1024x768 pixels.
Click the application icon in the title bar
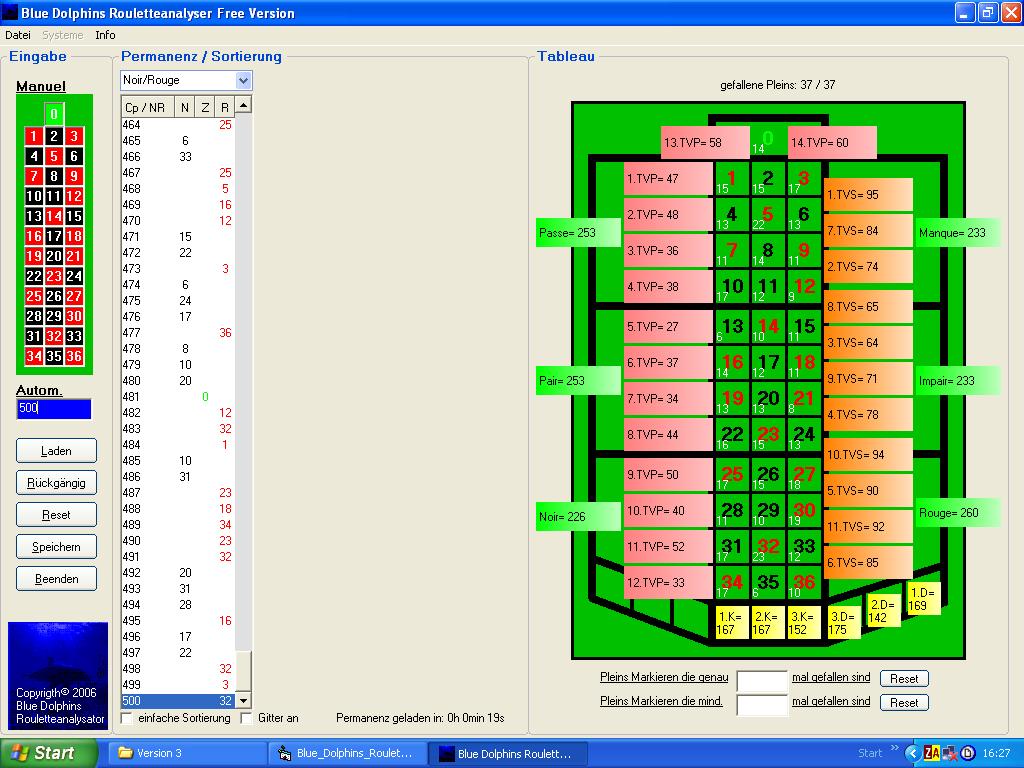[x=10, y=12]
